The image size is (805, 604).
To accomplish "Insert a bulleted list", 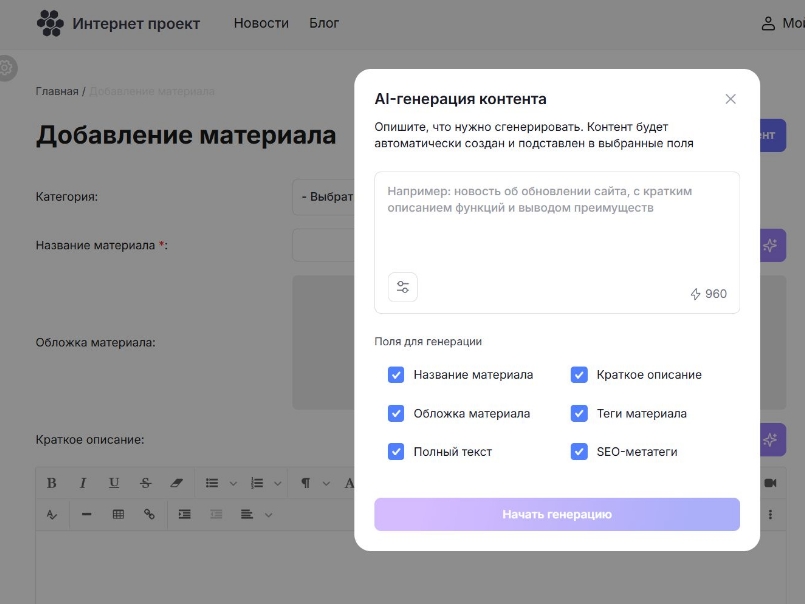I will pyautogui.click(x=212, y=483).
